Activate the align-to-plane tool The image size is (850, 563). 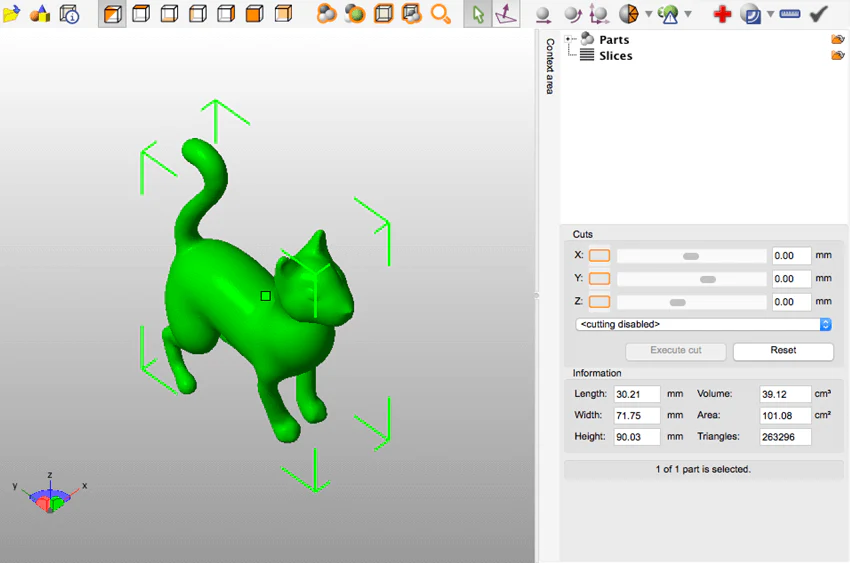click(506, 14)
